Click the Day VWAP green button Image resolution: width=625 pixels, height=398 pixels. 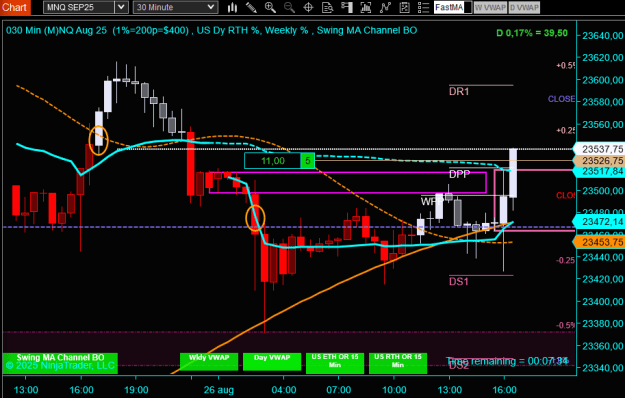(272, 361)
